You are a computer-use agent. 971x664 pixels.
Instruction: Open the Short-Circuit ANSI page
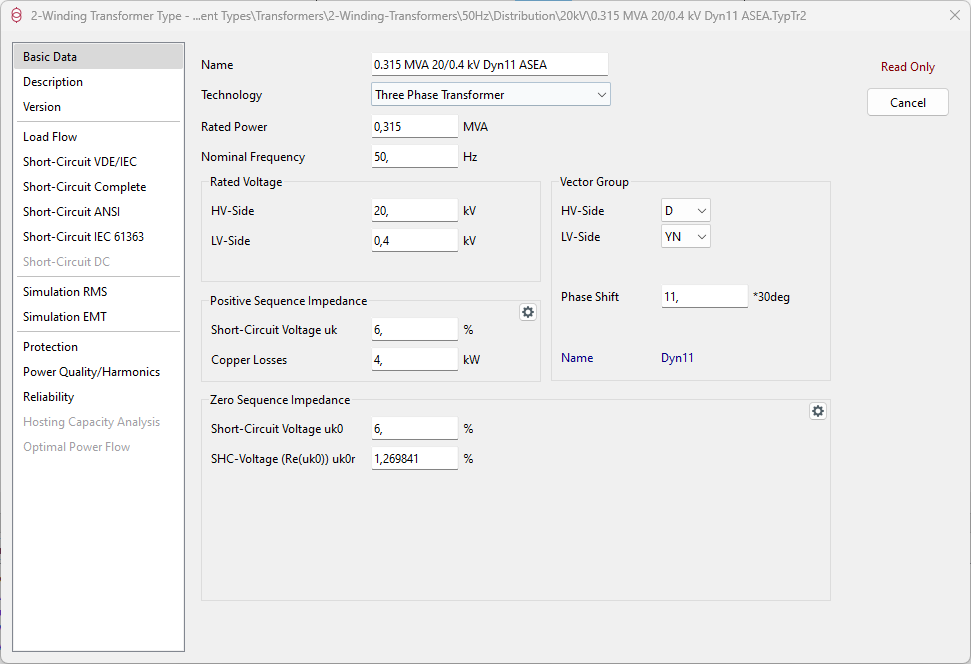[71, 212]
